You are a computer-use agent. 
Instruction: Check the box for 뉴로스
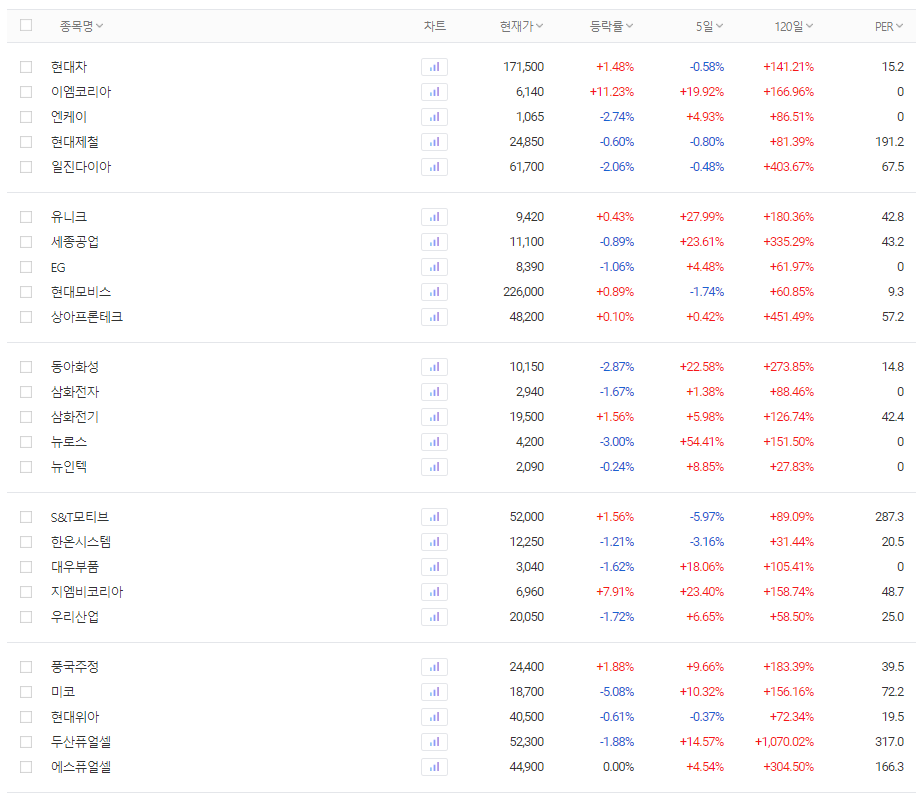coord(26,442)
